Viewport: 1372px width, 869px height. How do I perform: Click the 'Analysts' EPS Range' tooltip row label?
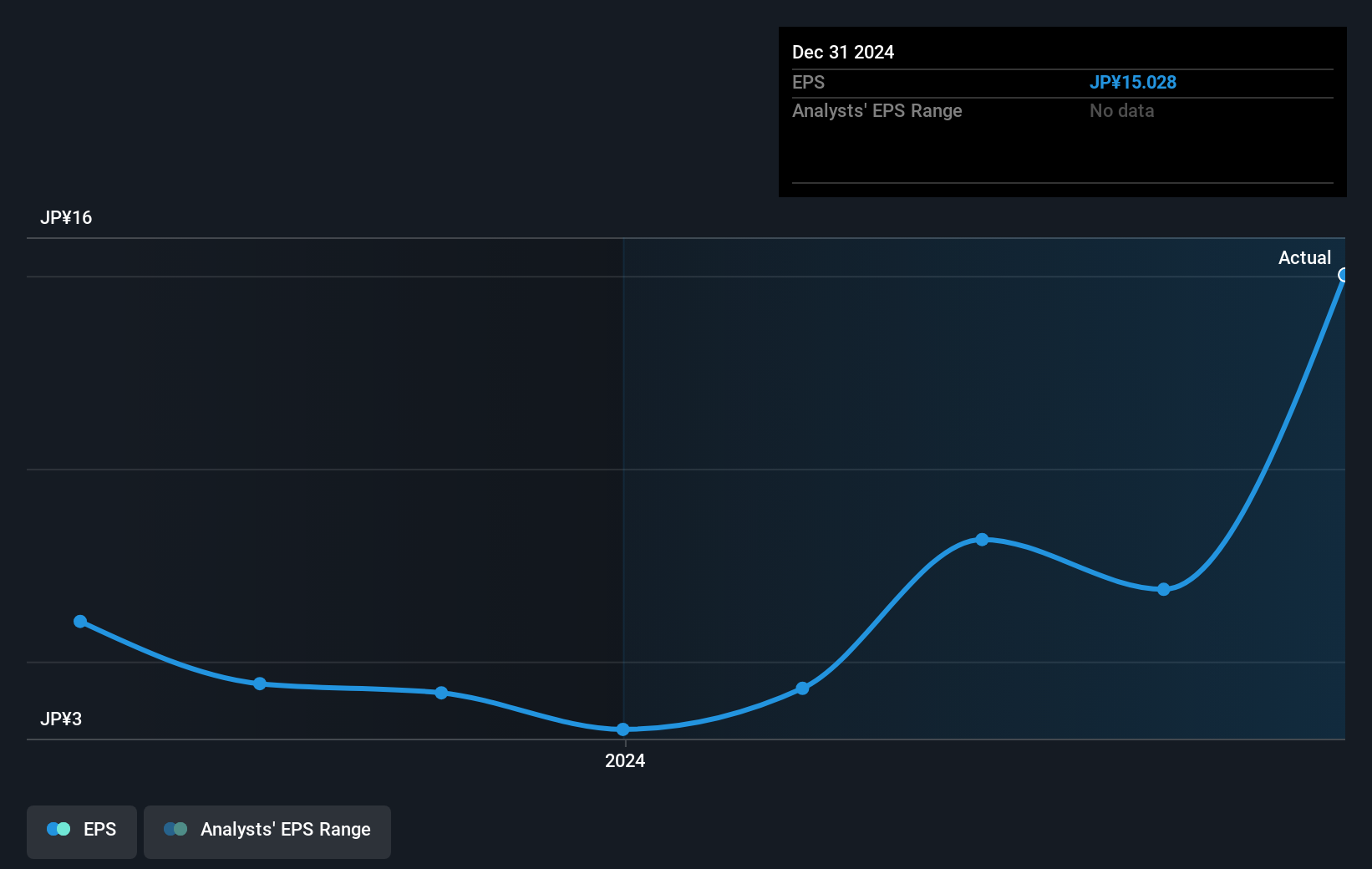pyautogui.click(x=877, y=110)
